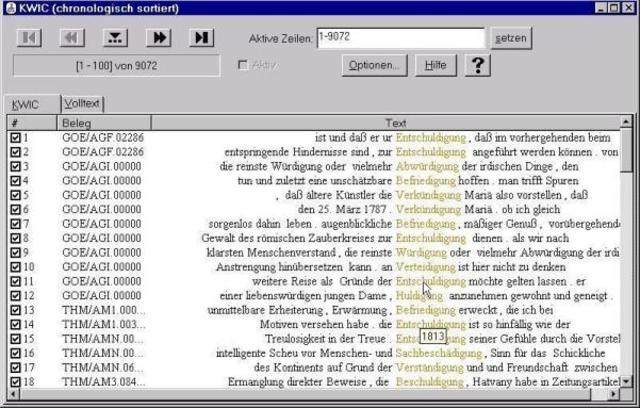Click vertical scrollbar up arrow

tap(626, 122)
